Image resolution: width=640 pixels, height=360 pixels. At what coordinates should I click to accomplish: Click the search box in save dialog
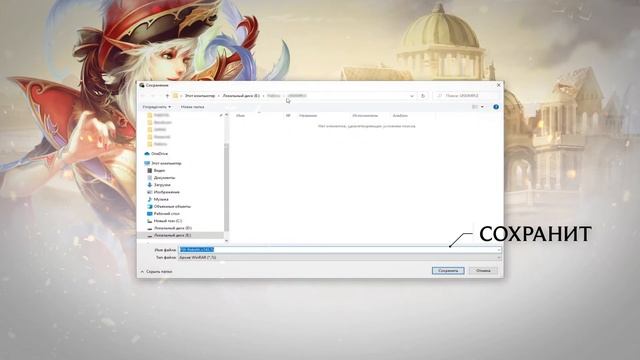467,96
